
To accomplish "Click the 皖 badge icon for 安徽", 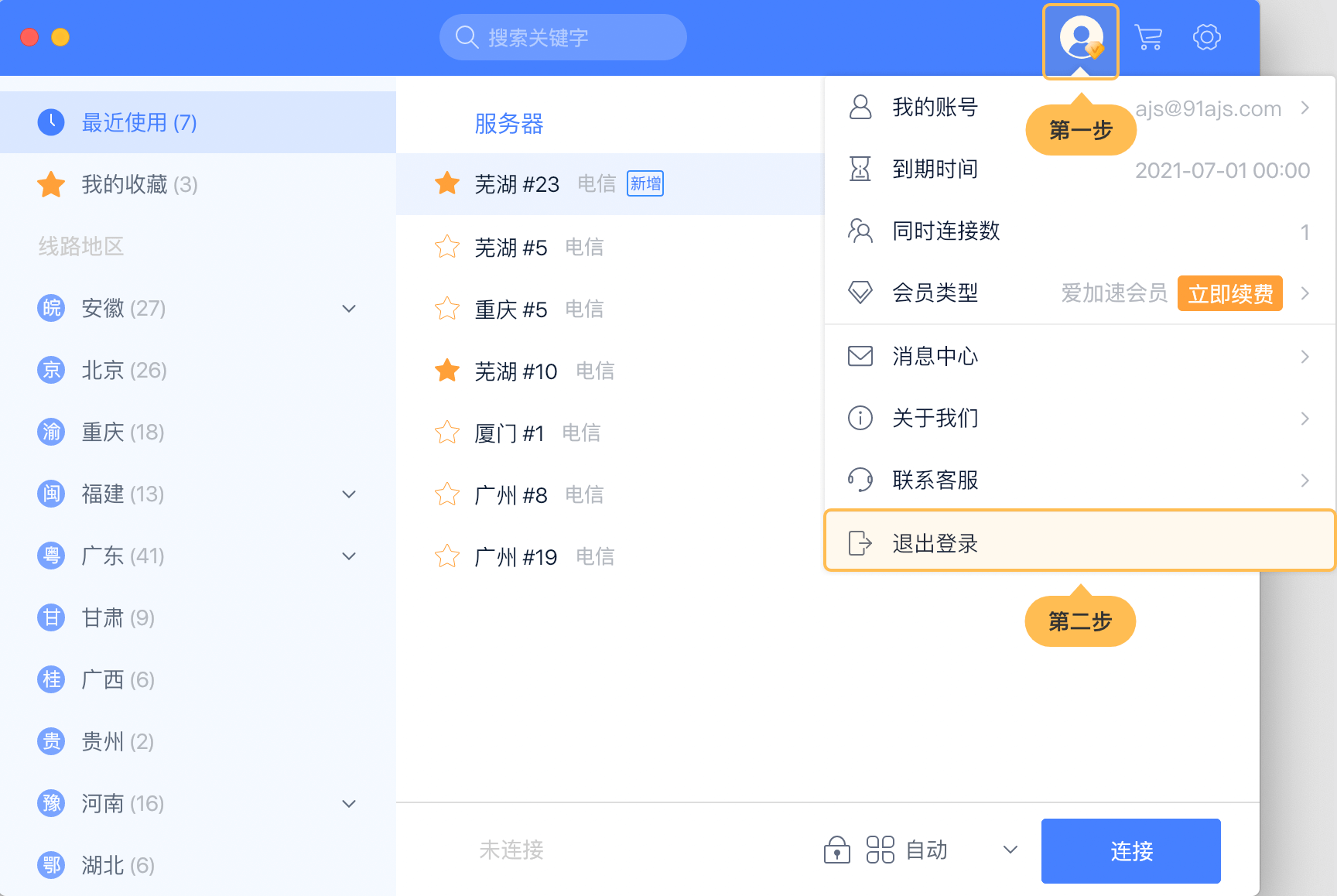I will tap(51, 308).
